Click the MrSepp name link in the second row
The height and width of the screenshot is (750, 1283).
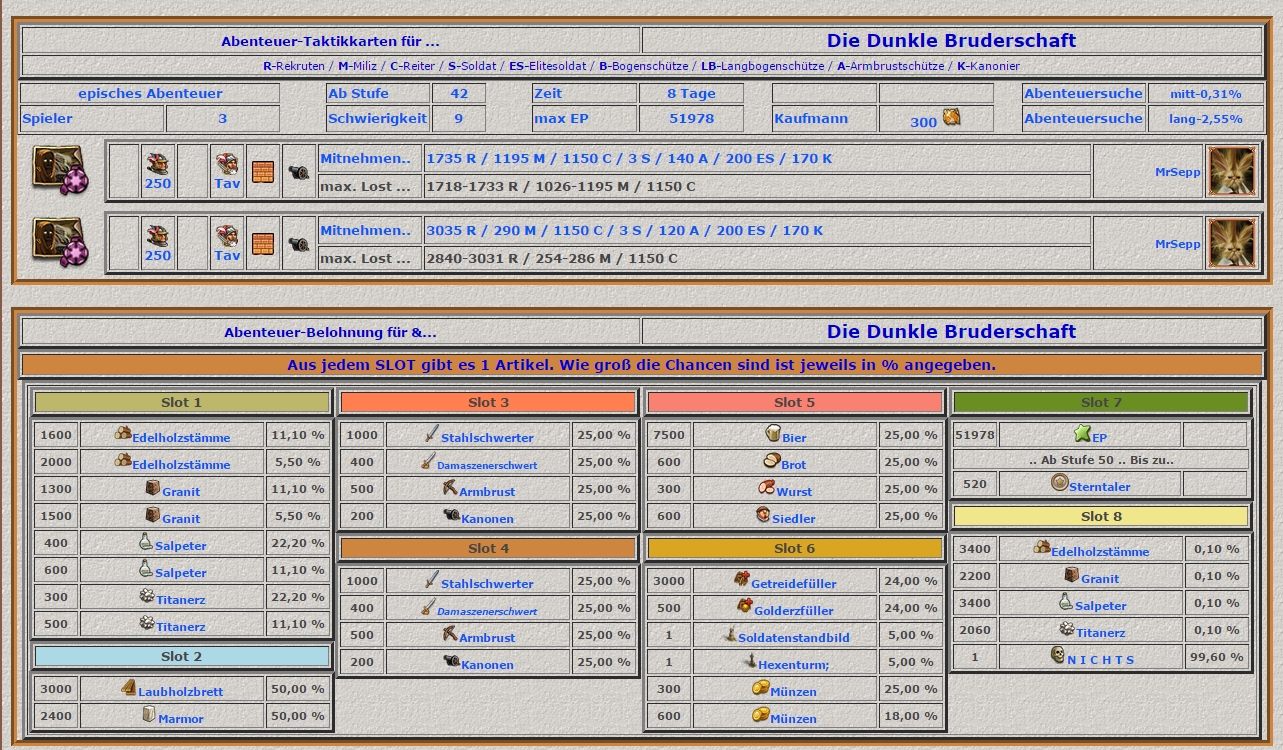coord(1177,244)
